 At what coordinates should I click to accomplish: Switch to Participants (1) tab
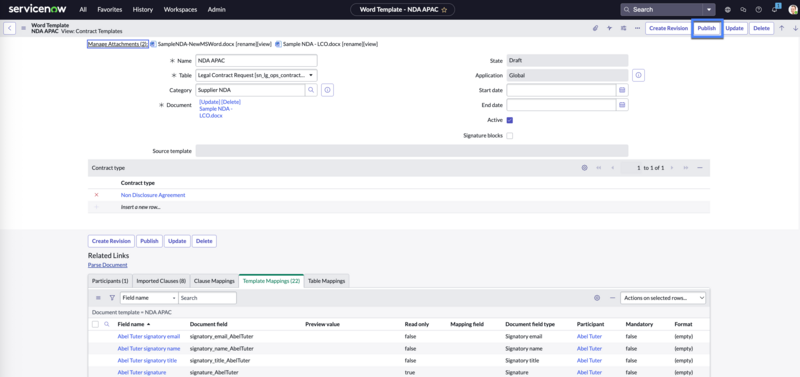[110, 281]
